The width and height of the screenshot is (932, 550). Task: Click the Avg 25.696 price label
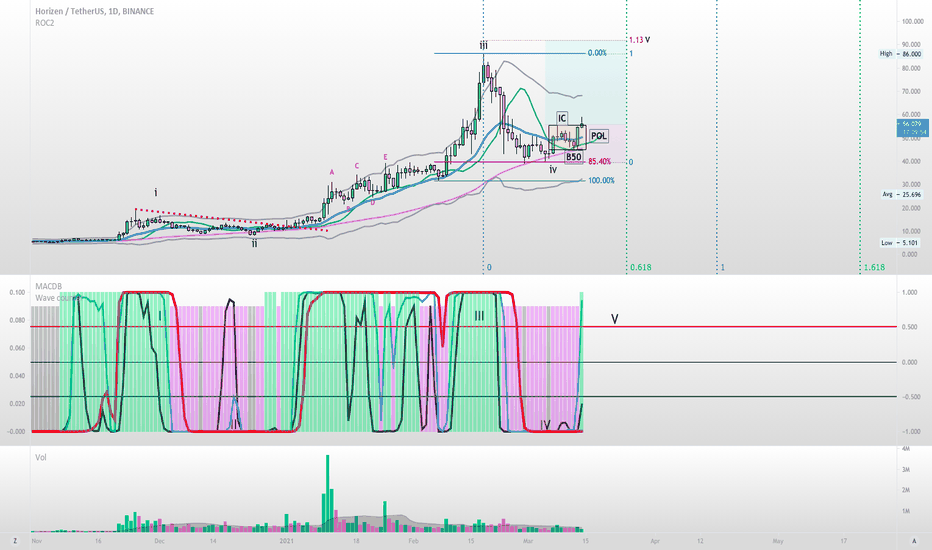point(901,194)
